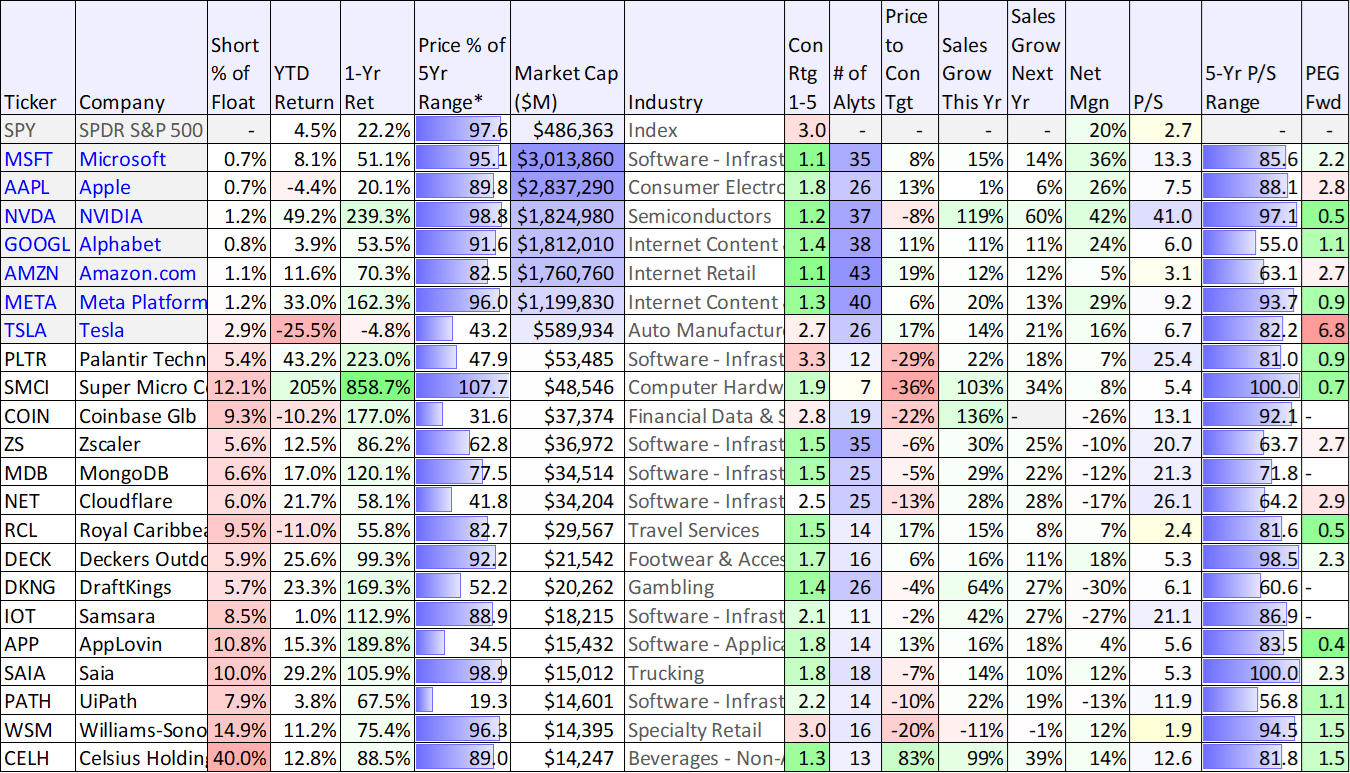
Task: Select the Price to Con Tgt header
Action: (908, 58)
